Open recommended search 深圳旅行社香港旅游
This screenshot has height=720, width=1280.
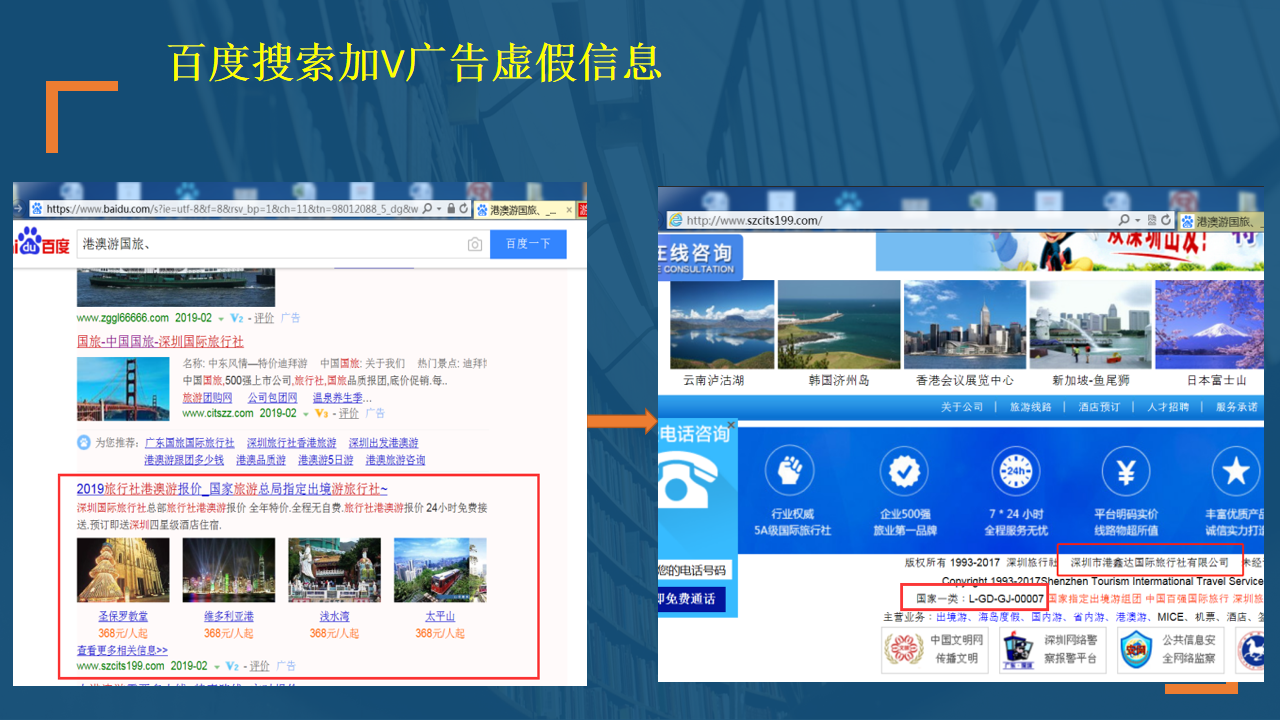pyautogui.click(x=292, y=443)
